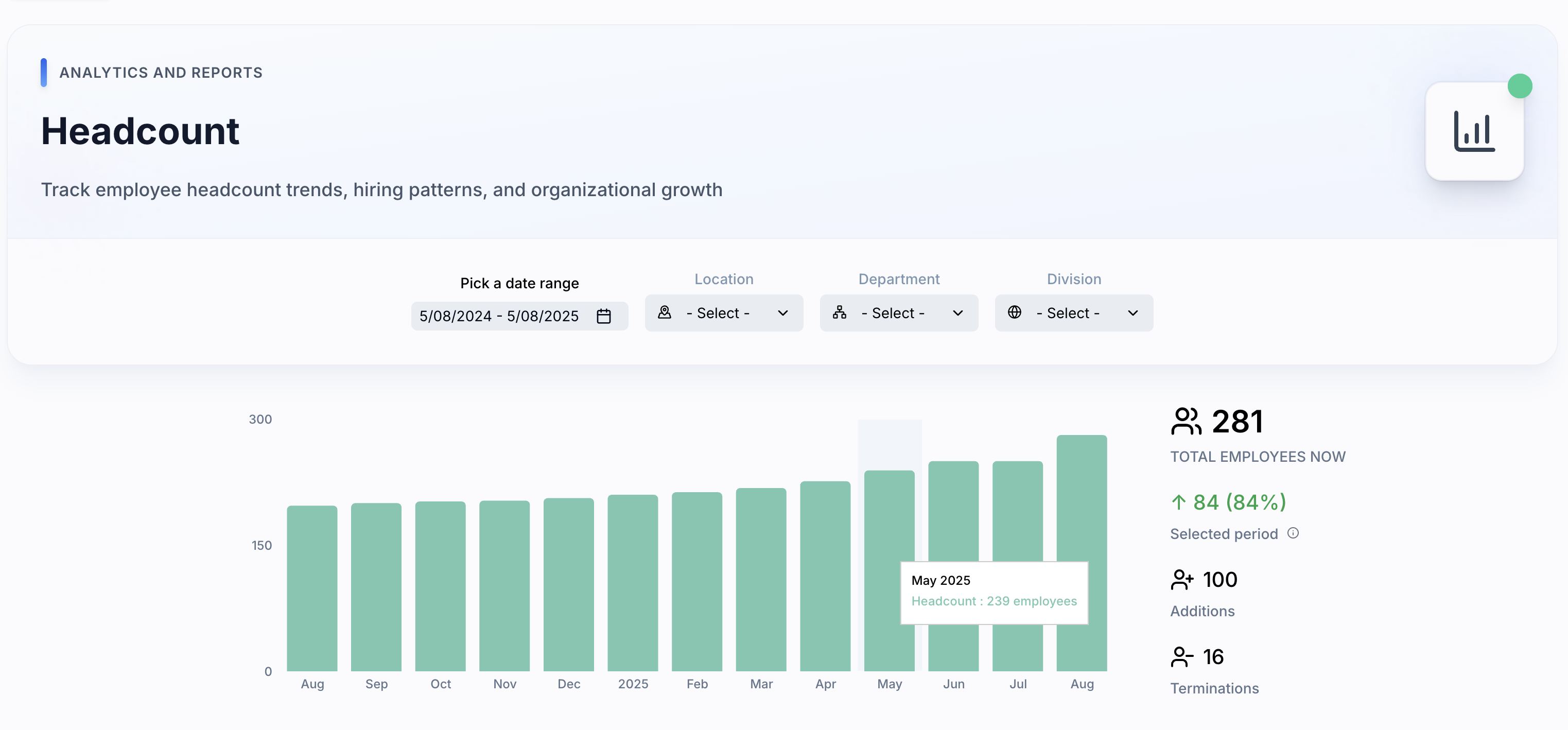Image resolution: width=1568 pixels, height=730 pixels.
Task: Click the date range input field
Action: click(x=499, y=316)
